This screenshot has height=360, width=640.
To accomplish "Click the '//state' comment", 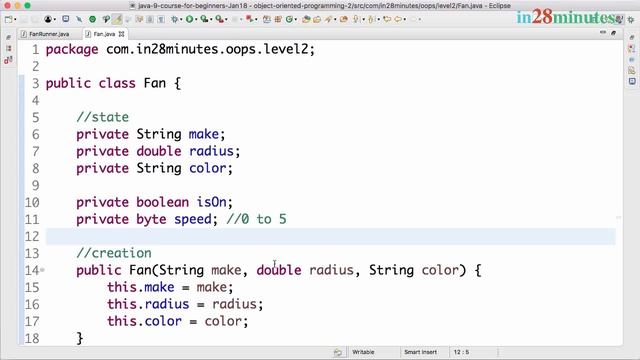I will 102,117.
